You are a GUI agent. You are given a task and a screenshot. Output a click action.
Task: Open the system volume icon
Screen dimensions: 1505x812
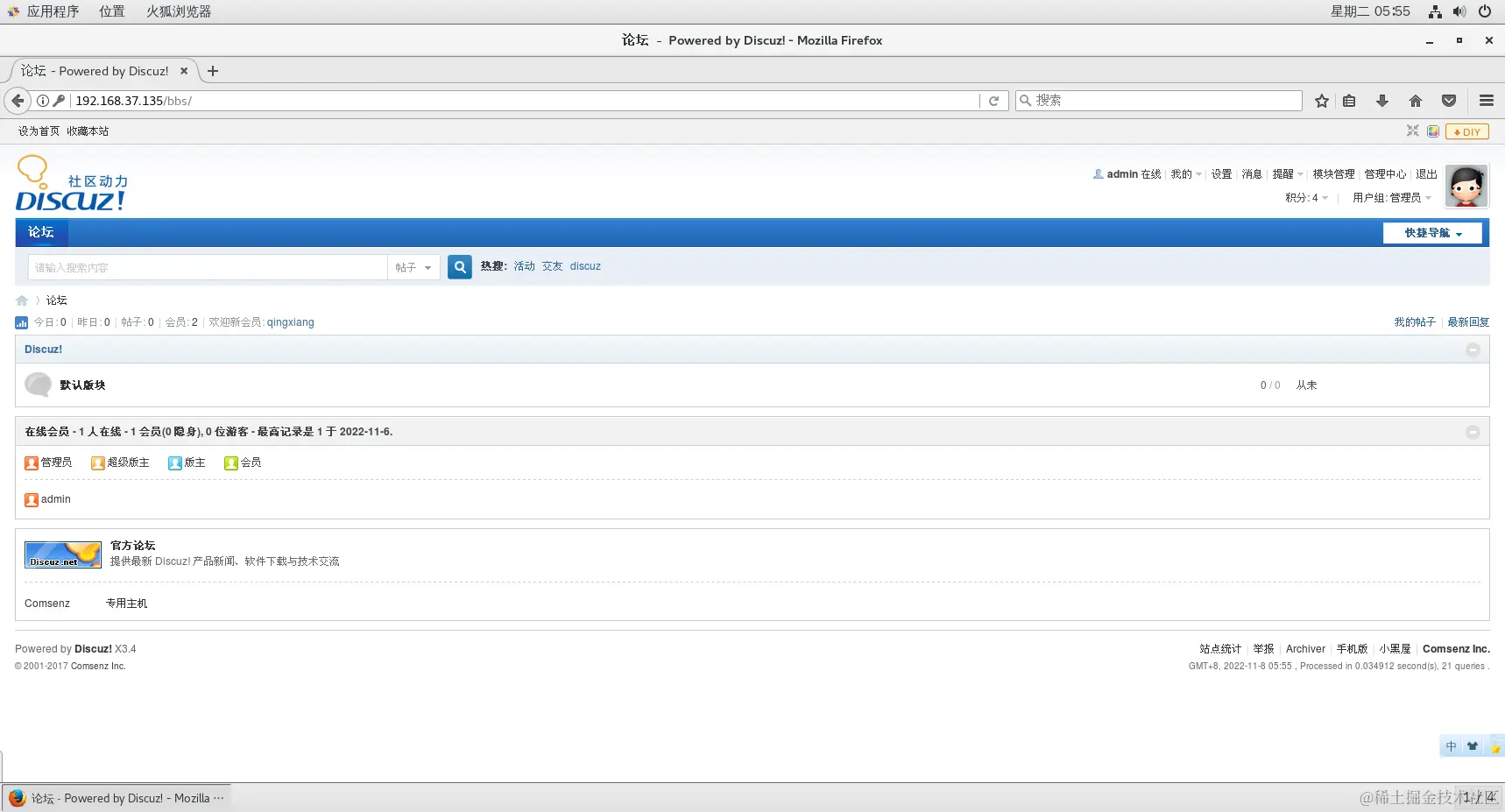(1459, 11)
